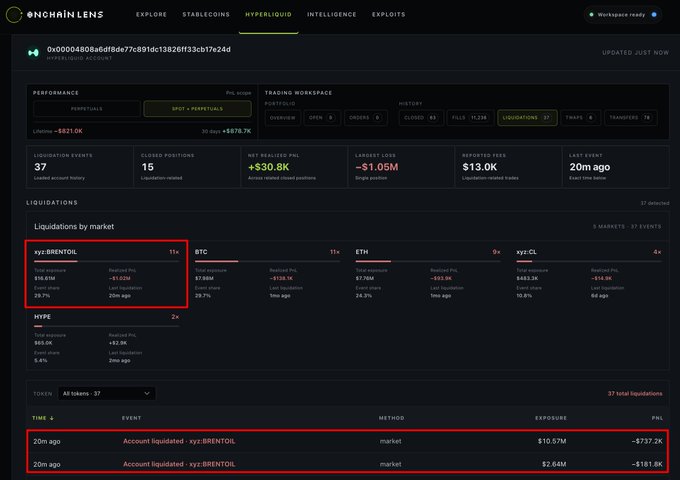Select the Spot + Perpetuals scope
This screenshot has height=480, width=680.
197,109
